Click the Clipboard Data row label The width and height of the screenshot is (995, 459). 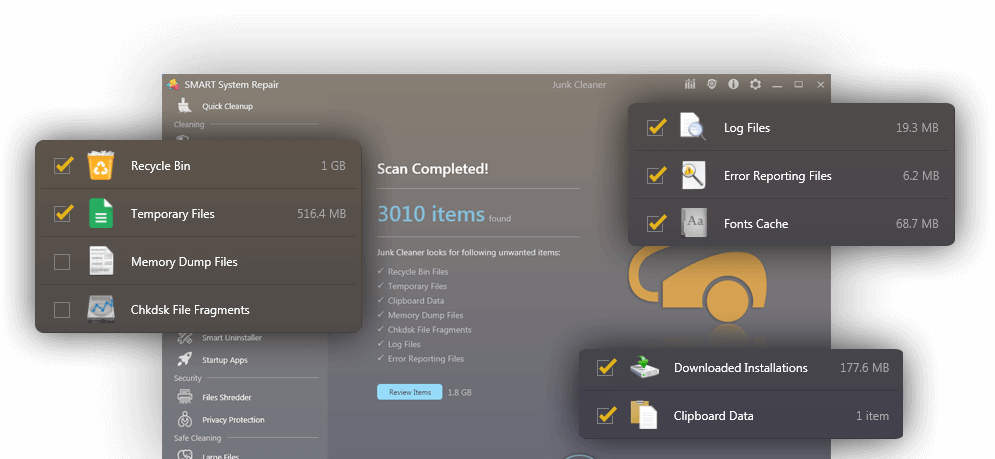713,416
